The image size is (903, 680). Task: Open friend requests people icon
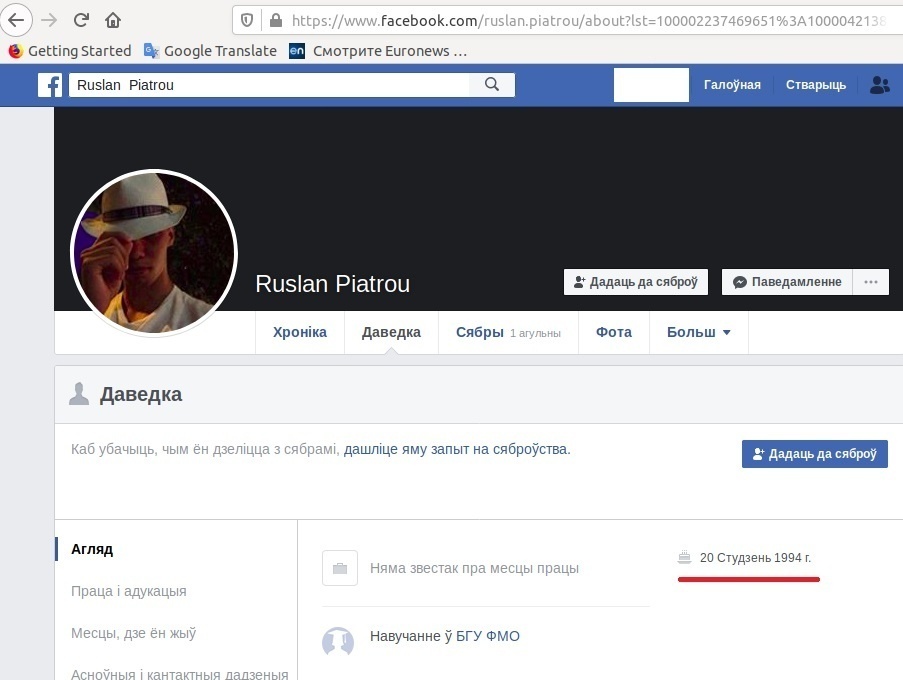pyautogui.click(x=880, y=85)
